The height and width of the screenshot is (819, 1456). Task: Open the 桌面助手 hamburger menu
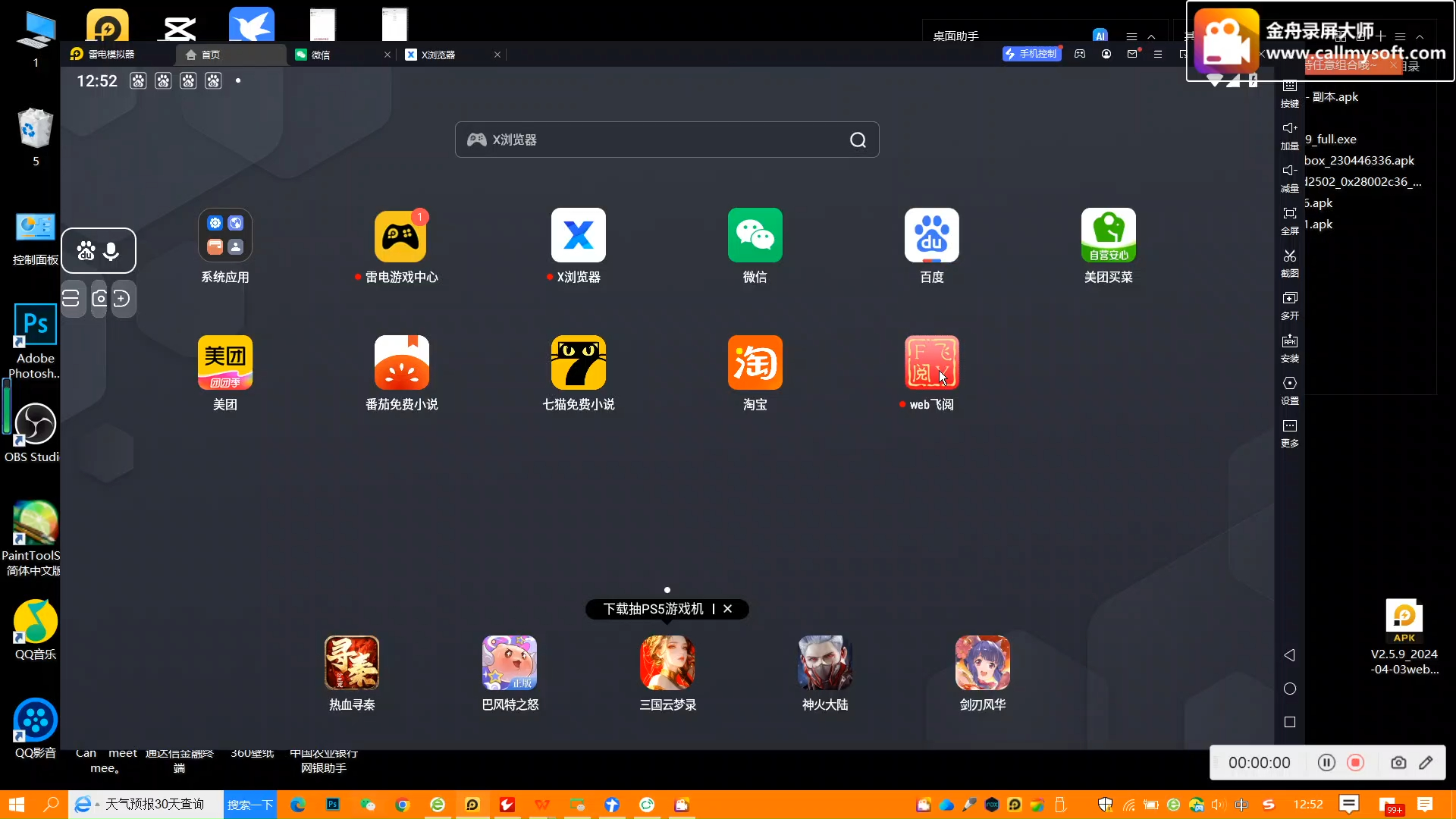click(1131, 36)
